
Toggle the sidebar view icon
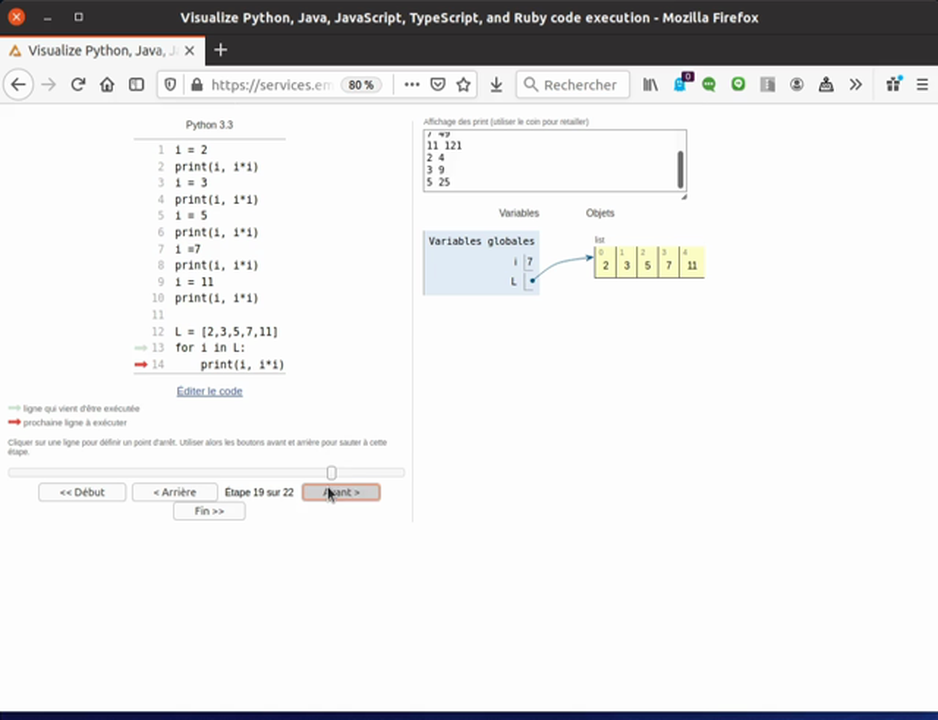point(136,85)
